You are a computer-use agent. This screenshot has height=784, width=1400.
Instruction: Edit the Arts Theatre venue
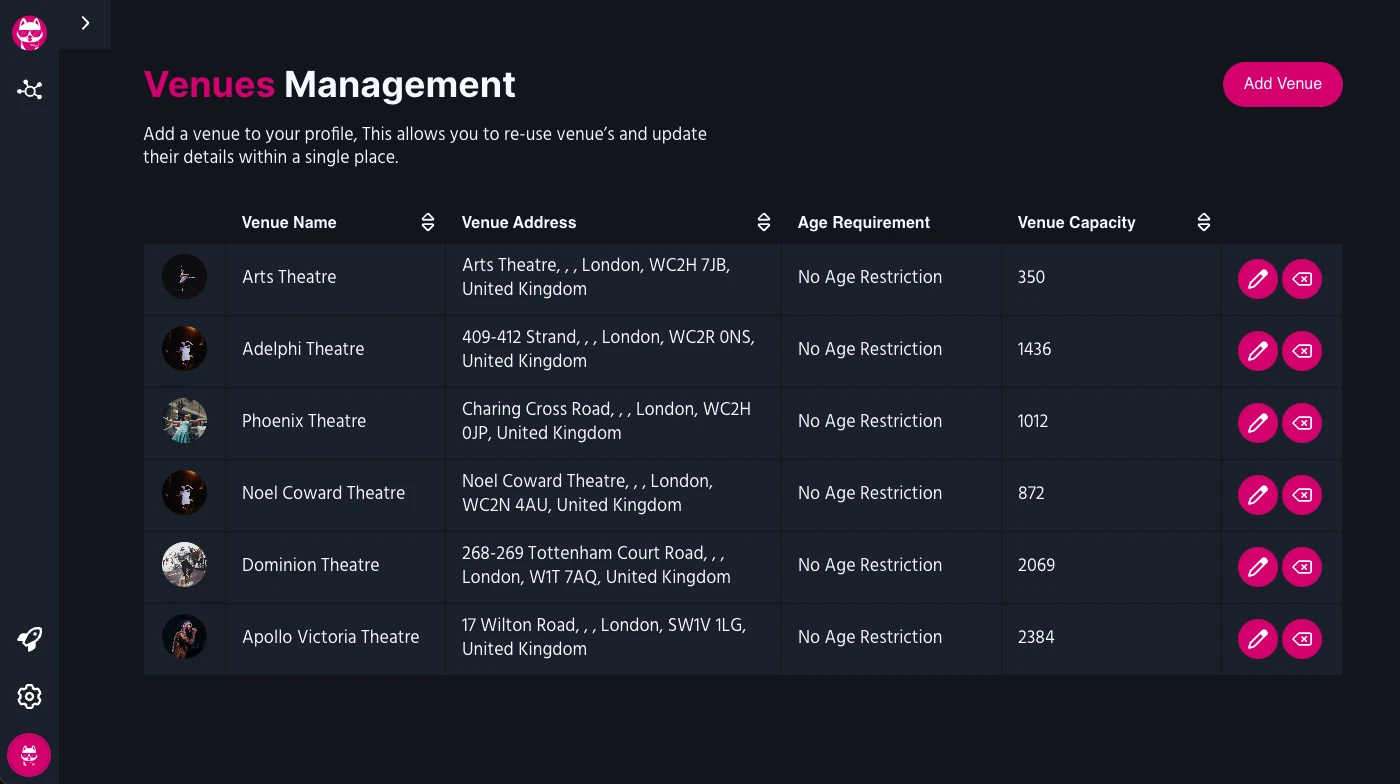[1257, 279]
